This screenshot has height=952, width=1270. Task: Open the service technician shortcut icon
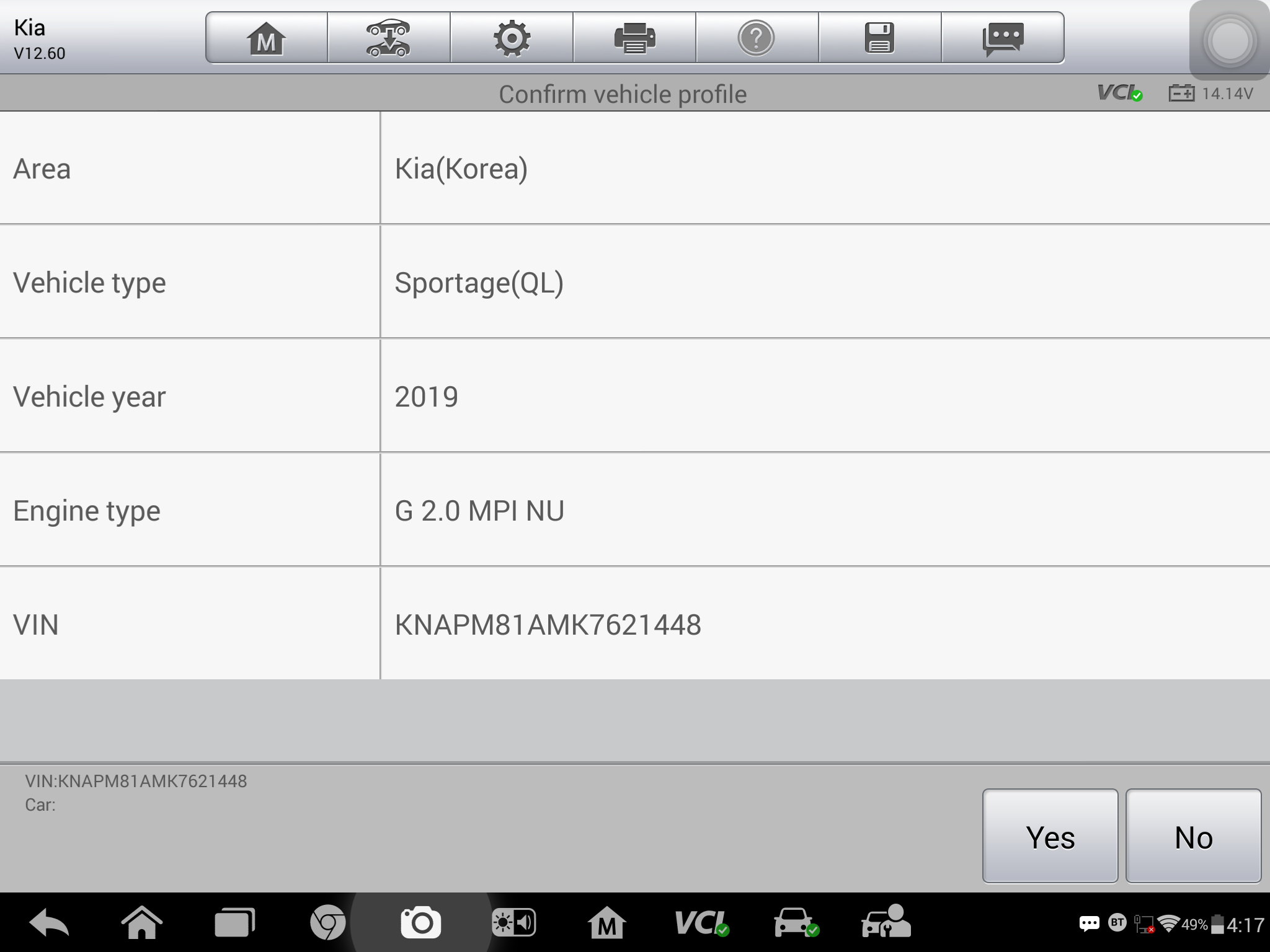tap(887, 921)
